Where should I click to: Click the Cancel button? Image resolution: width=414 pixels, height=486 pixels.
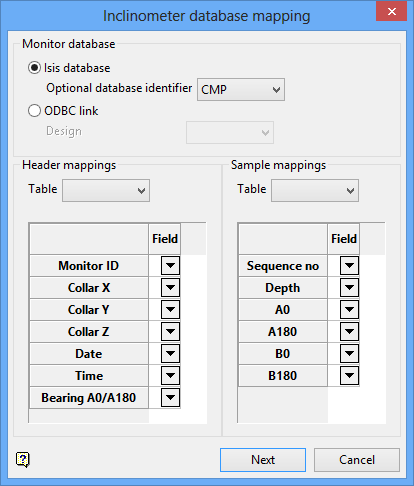coord(357,460)
